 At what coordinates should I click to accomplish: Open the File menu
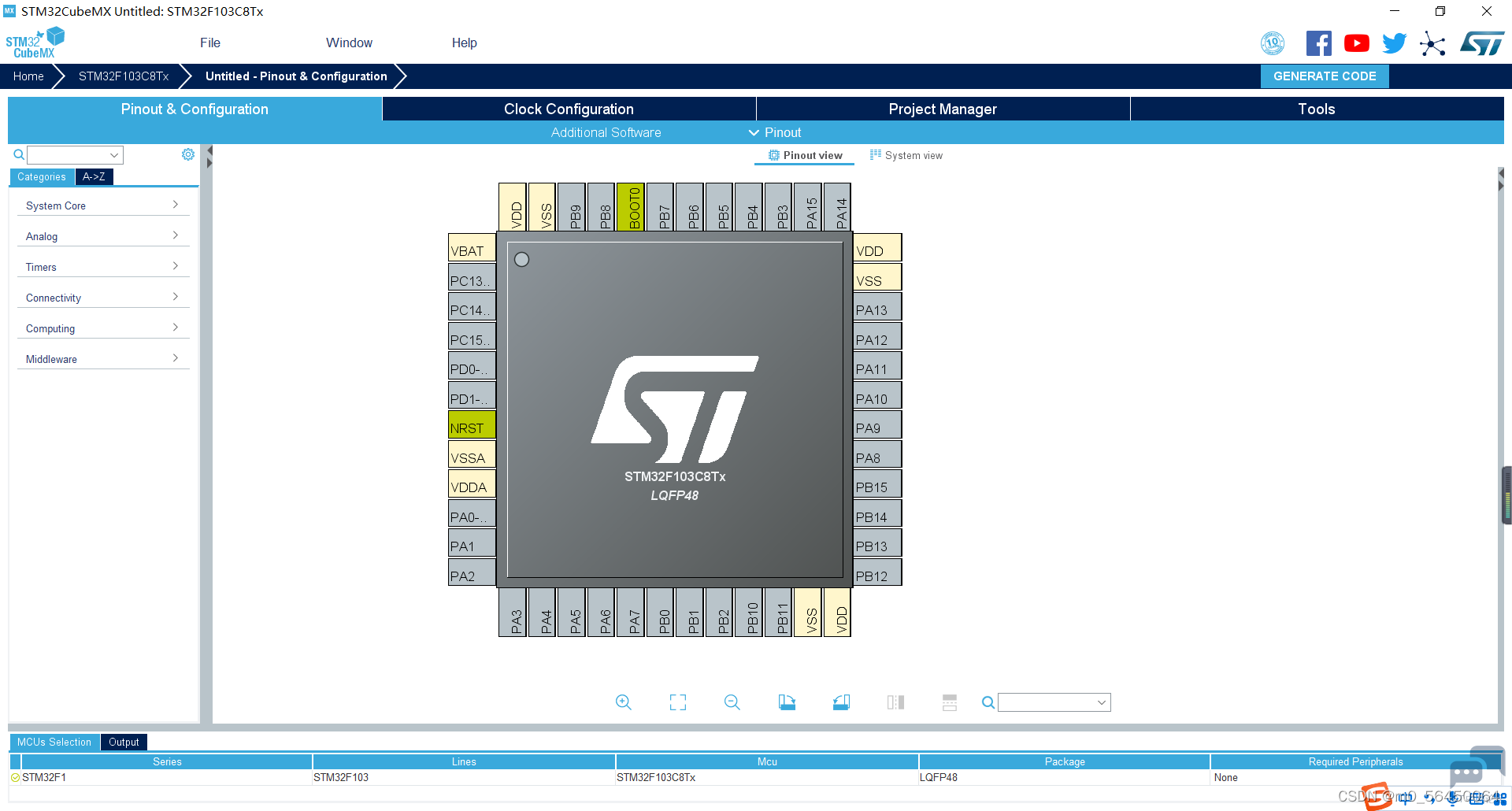coord(210,43)
